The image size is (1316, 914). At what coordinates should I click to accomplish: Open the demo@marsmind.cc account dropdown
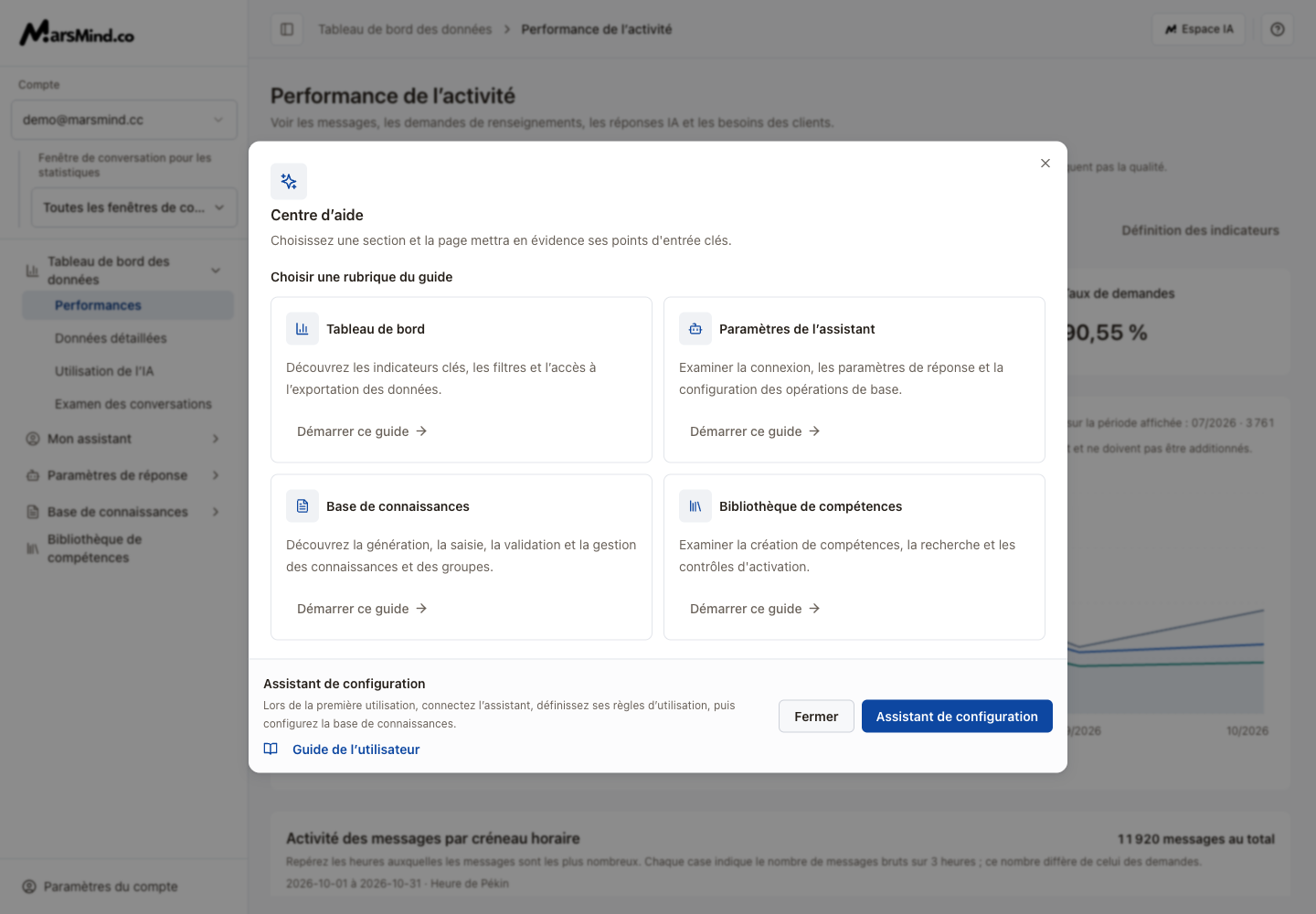[x=124, y=120]
